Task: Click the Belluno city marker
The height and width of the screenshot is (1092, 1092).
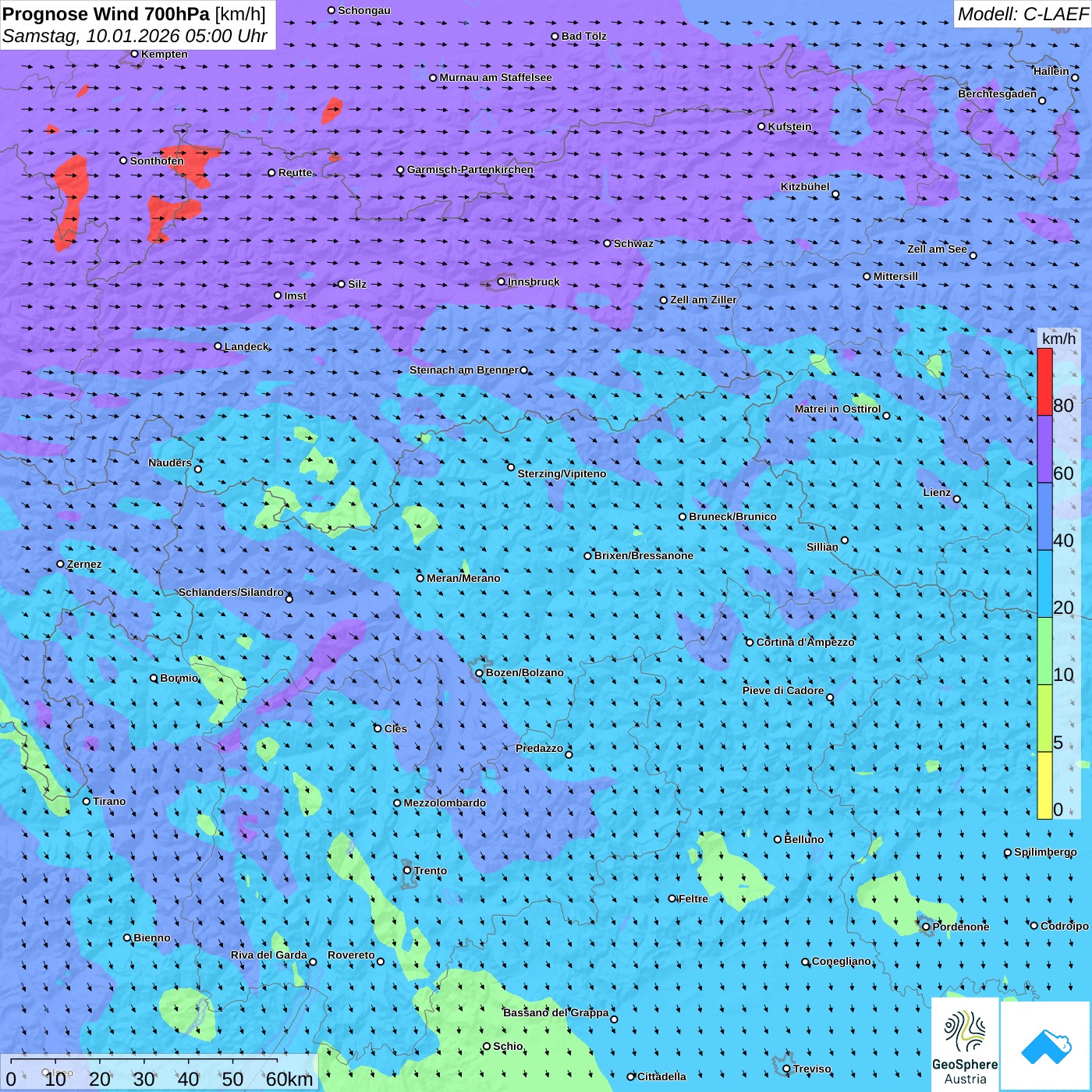Action: (x=778, y=839)
